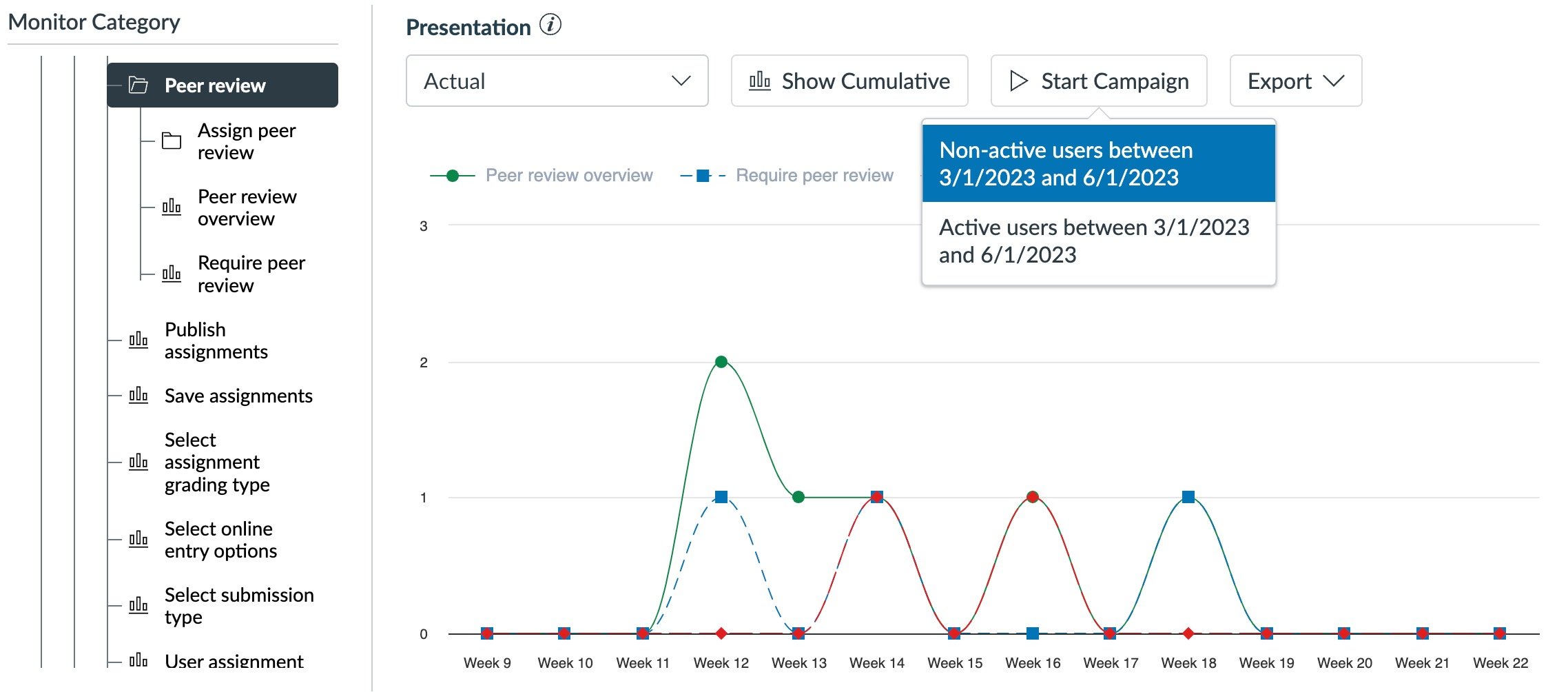Select Non-active users between 3/1/2023 and 6/1/2023
Viewport: 1568px width, 692px height.
point(1100,164)
